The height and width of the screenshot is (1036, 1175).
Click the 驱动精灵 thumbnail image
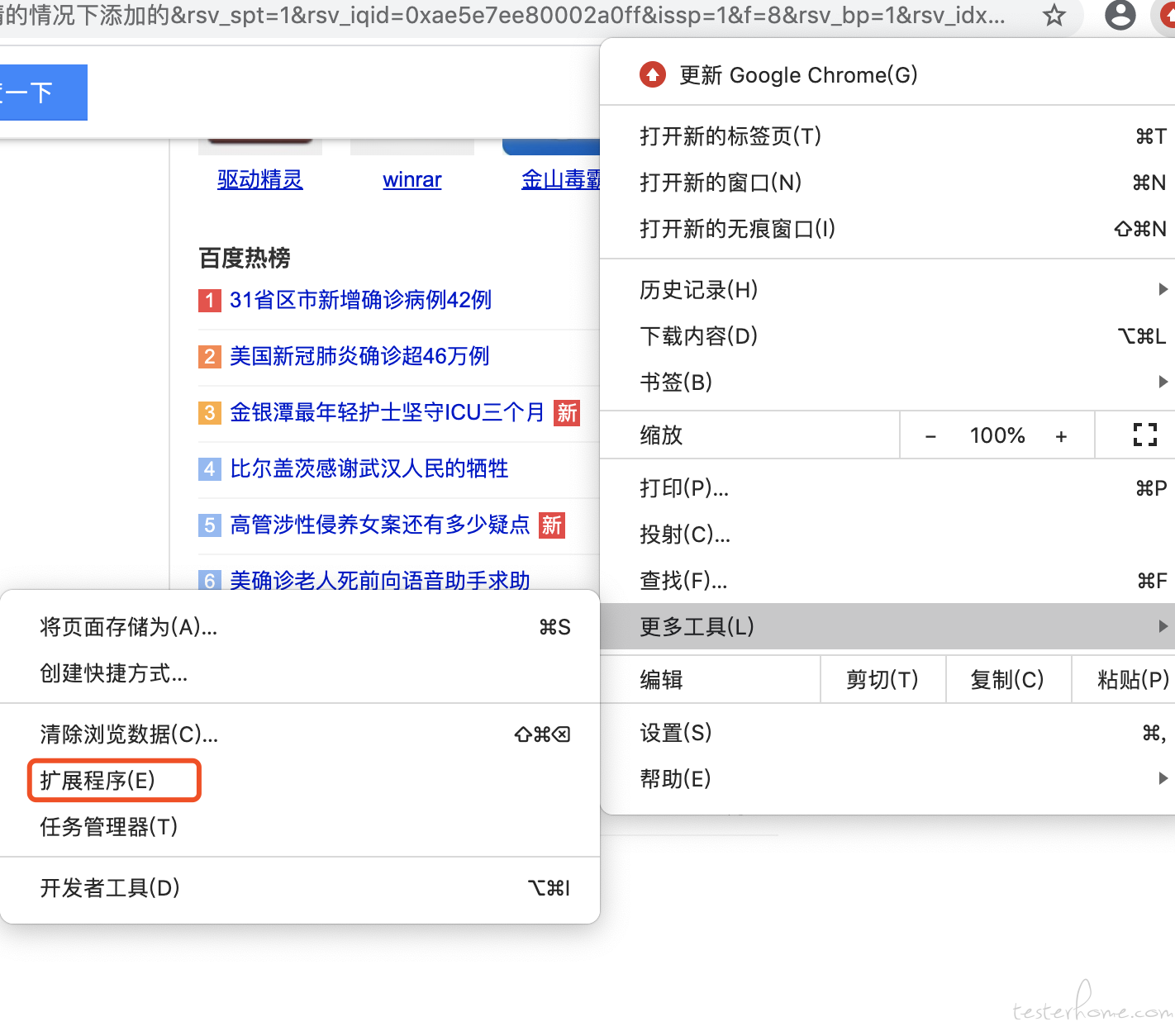tap(260, 147)
